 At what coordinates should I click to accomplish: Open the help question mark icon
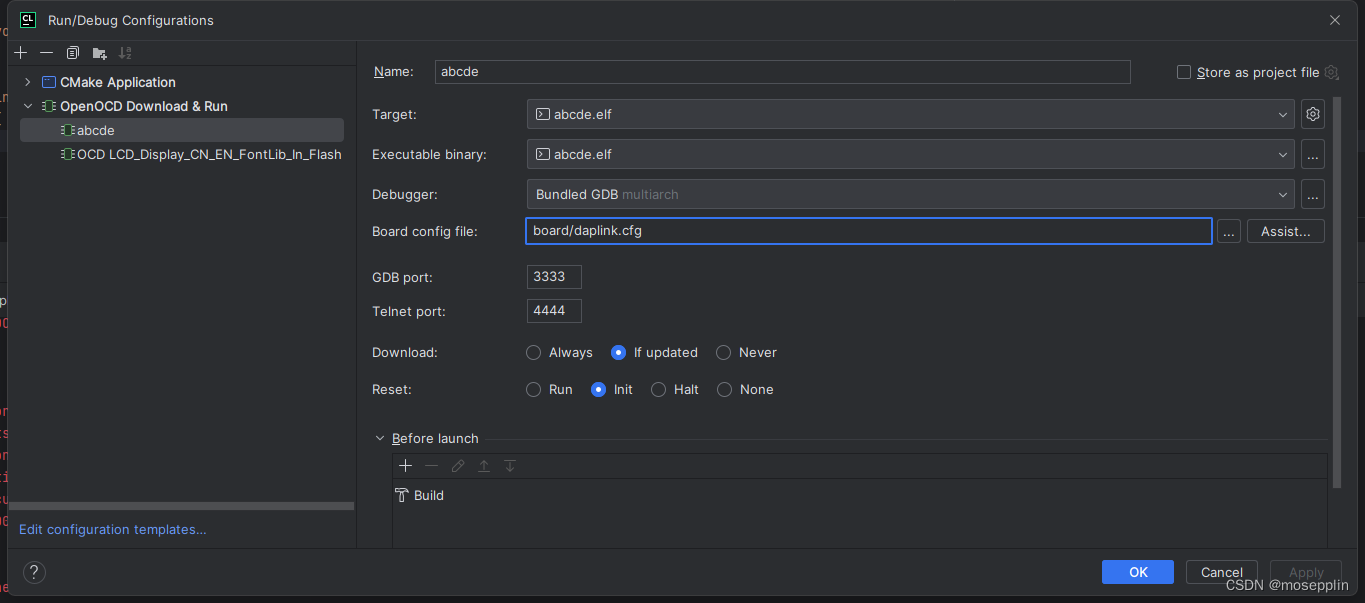coord(33,572)
